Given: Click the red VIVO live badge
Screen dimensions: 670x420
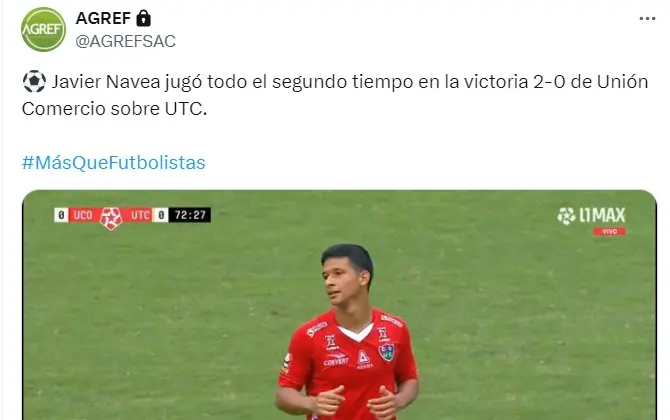Looking at the screenshot, I should [x=609, y=232].
